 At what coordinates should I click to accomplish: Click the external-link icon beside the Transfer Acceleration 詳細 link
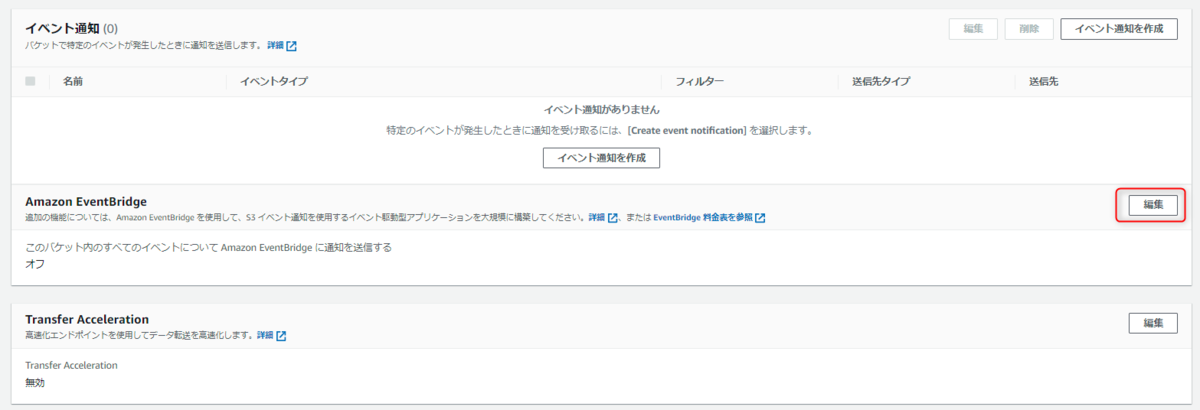[281, 335]
